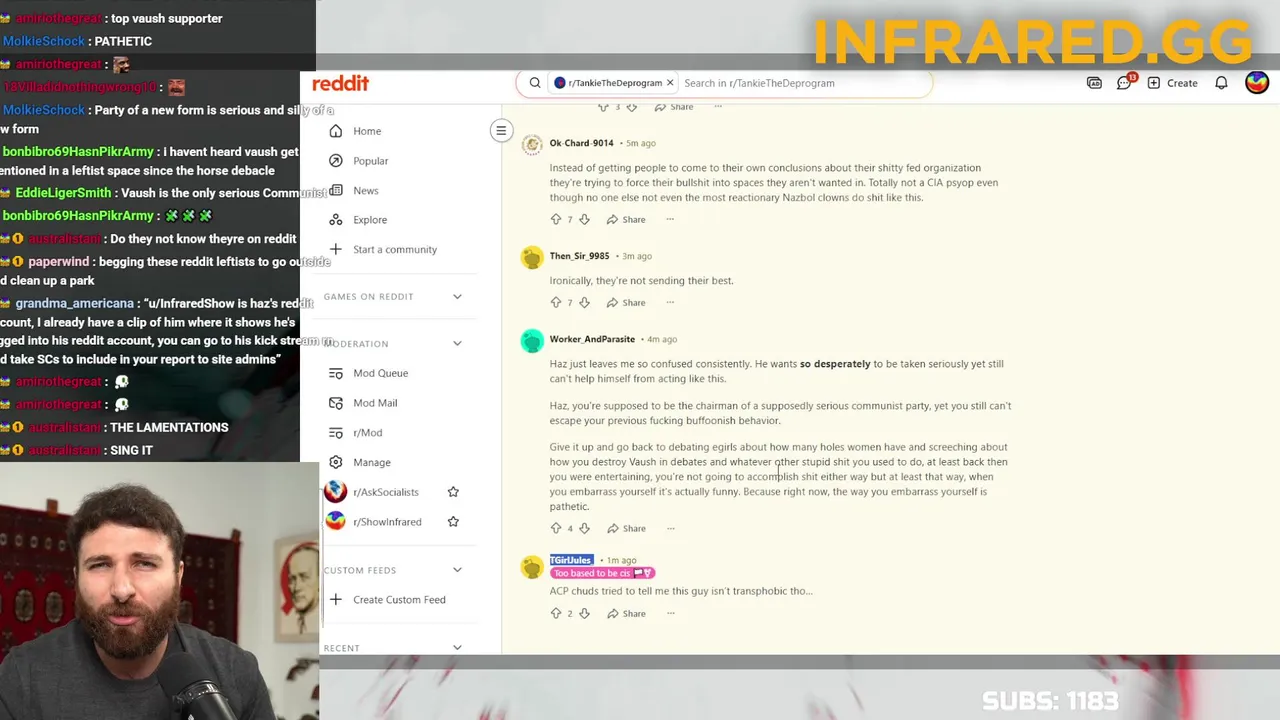Open more options on Worker_AndParasite's comment
Image resolution: width=1280 pixels, height=720 pixels.
click(670, 528)
